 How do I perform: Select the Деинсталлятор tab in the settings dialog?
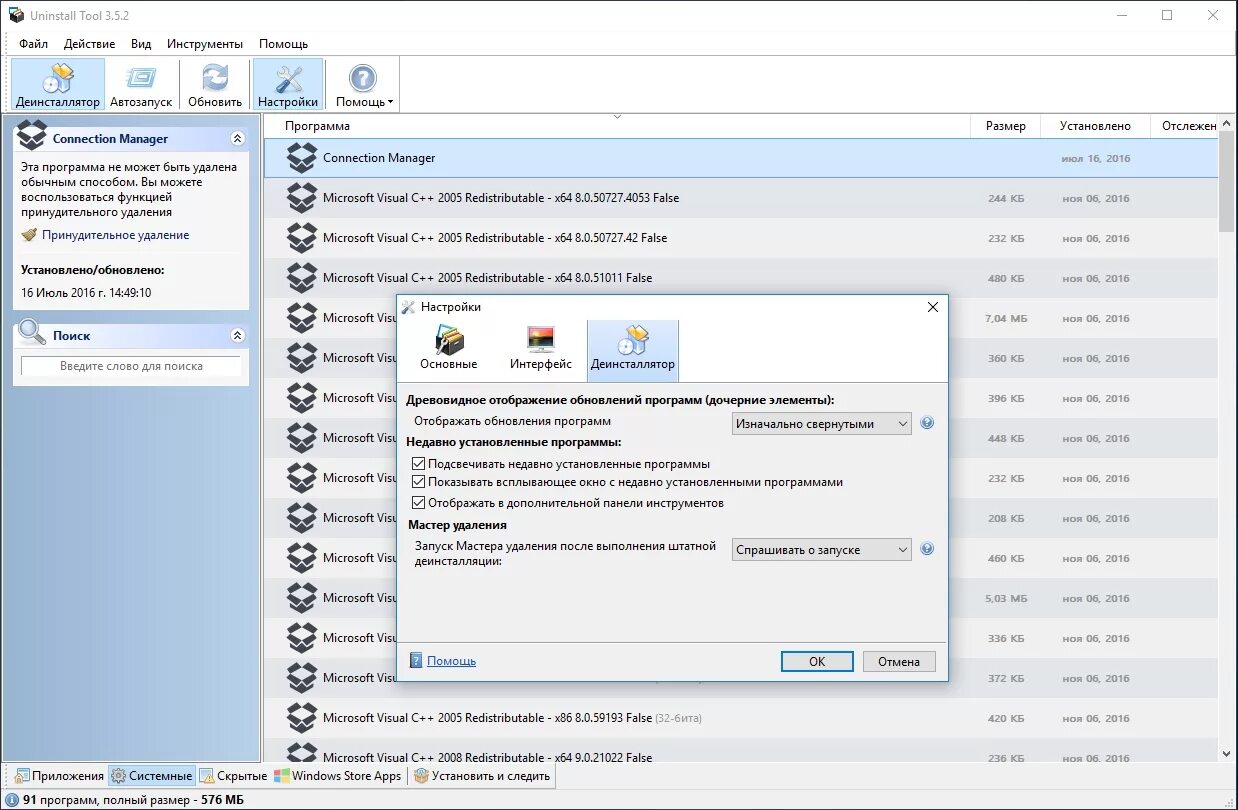pos(633,349)
